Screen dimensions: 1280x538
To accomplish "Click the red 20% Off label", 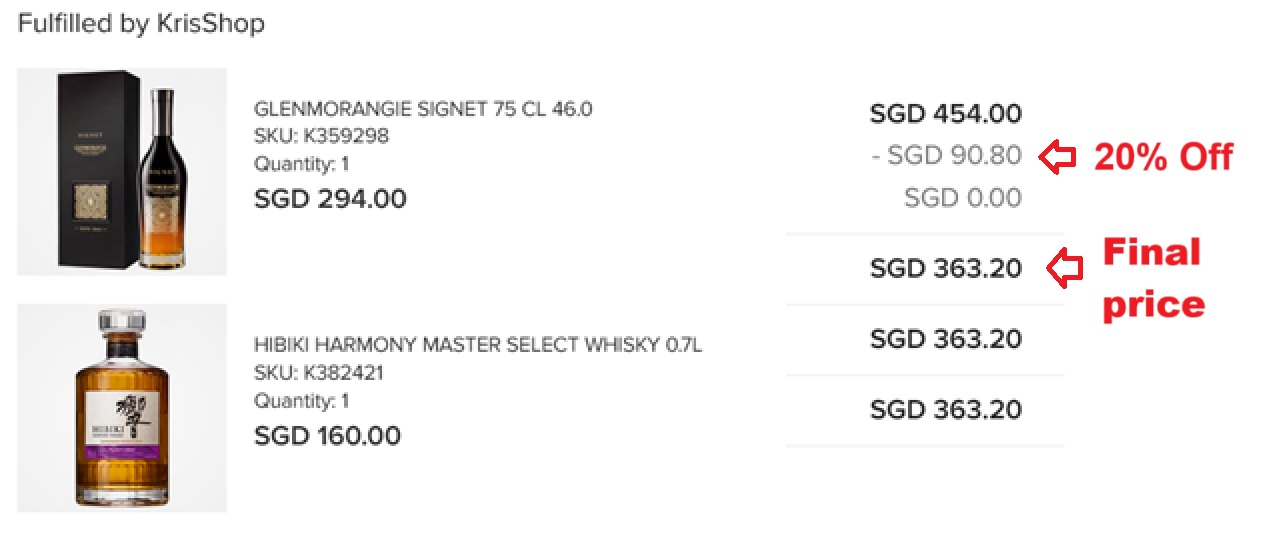I will pyautogui.click(x=1163, y=157).
